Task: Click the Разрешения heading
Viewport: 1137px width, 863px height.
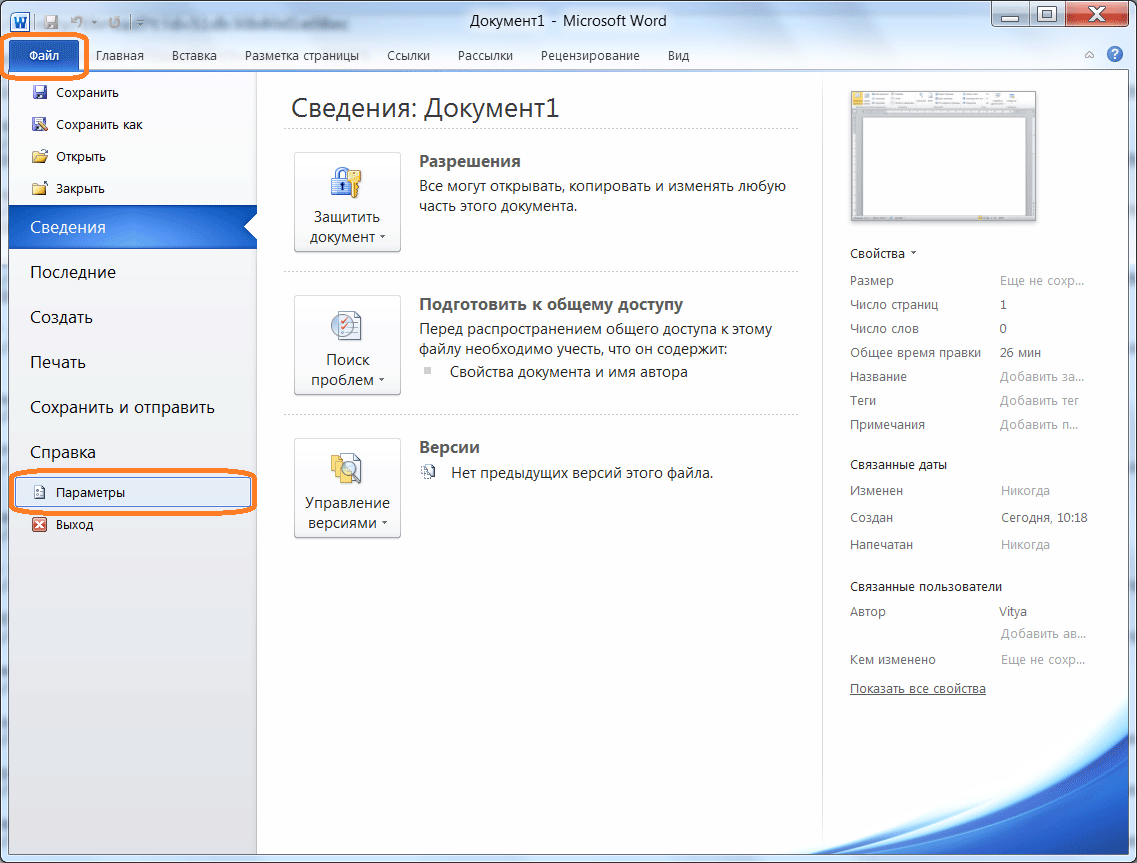Action: pos(470,161)
